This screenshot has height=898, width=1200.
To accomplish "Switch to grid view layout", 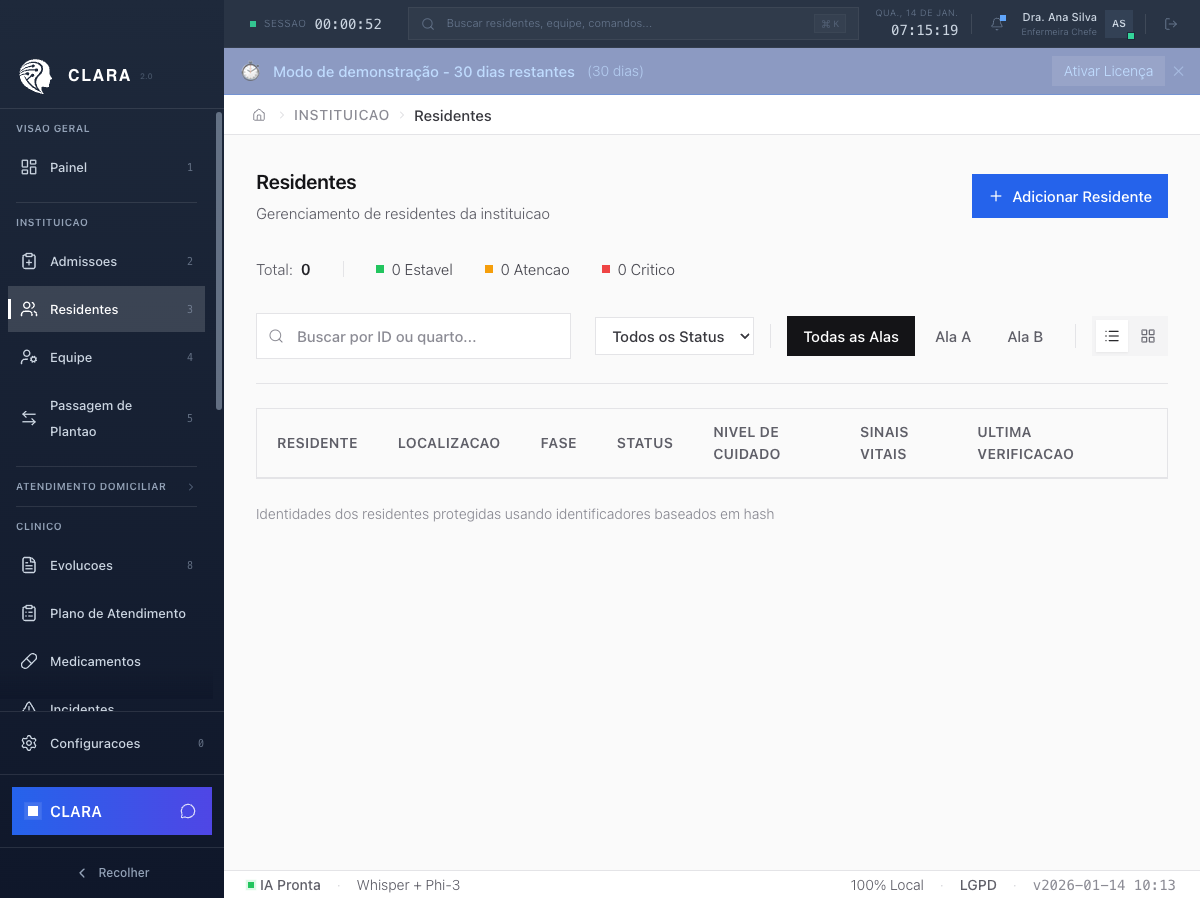I will [x=1148, y=336].
